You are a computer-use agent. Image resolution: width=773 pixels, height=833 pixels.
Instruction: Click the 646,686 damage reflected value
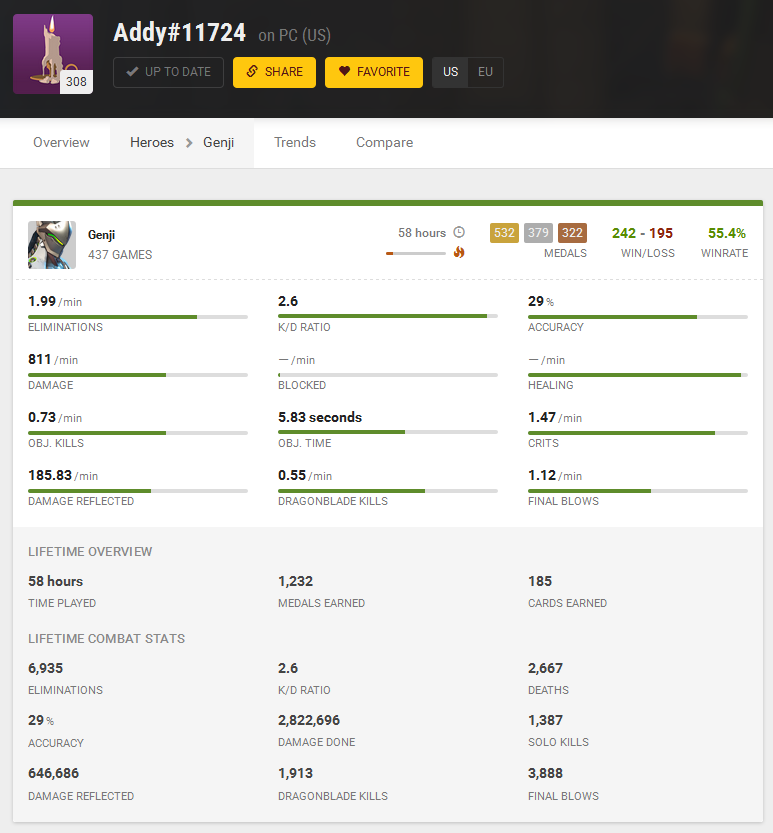click(54, 774)
